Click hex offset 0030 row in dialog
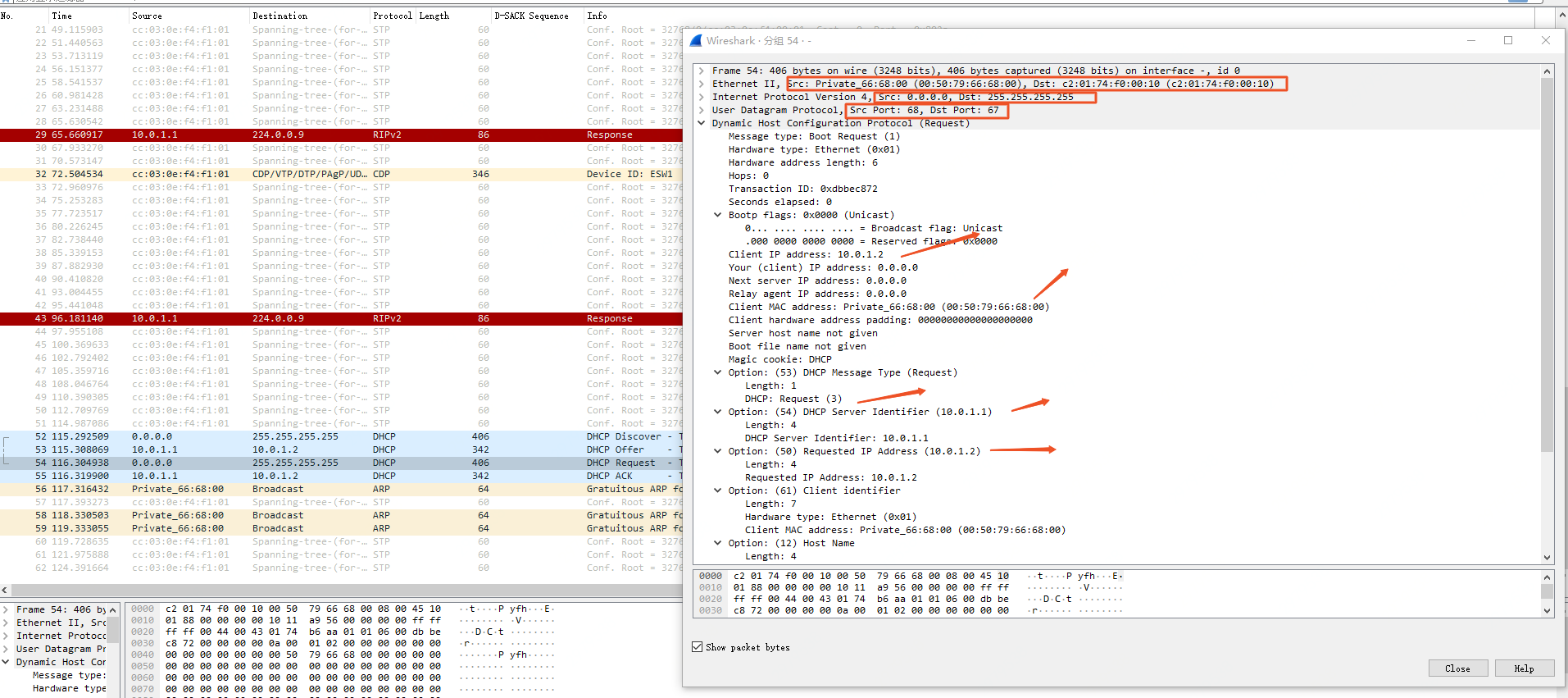 [911, 610]
